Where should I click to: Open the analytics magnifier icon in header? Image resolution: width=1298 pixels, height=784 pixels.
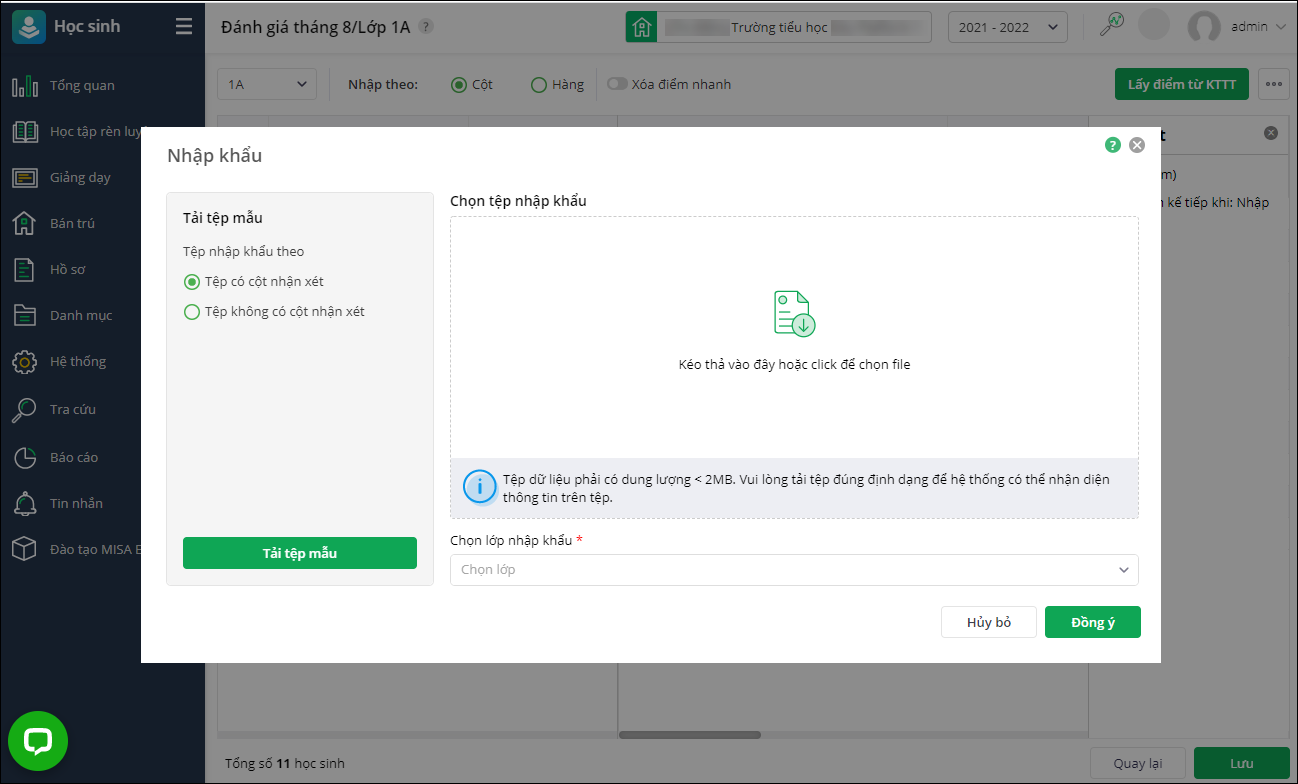tap(1112, 25)
